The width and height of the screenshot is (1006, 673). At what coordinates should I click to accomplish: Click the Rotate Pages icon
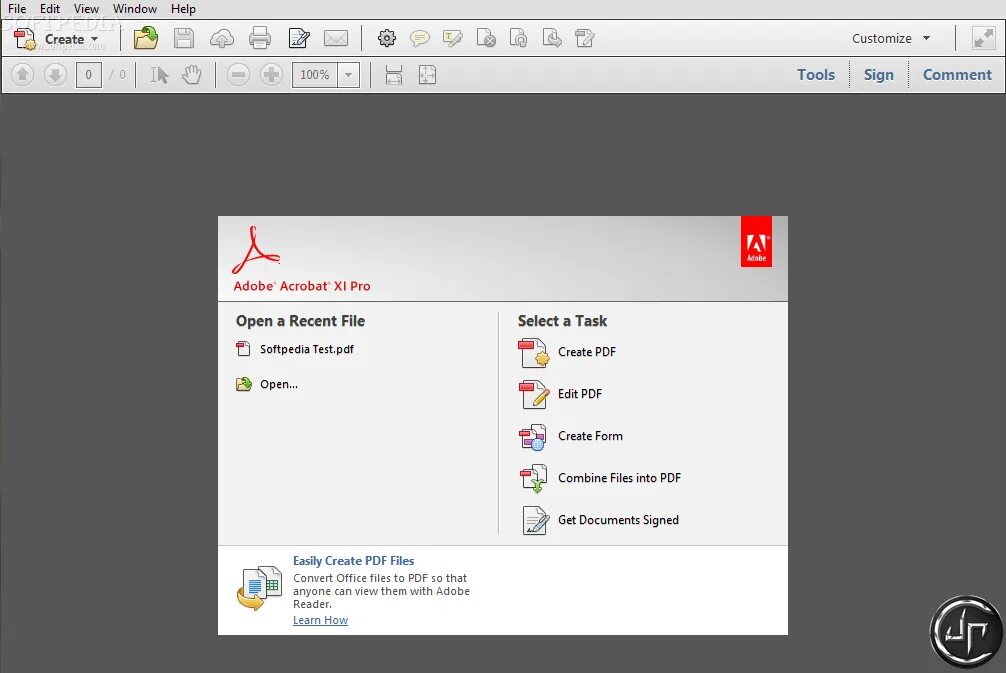[518, 38]
